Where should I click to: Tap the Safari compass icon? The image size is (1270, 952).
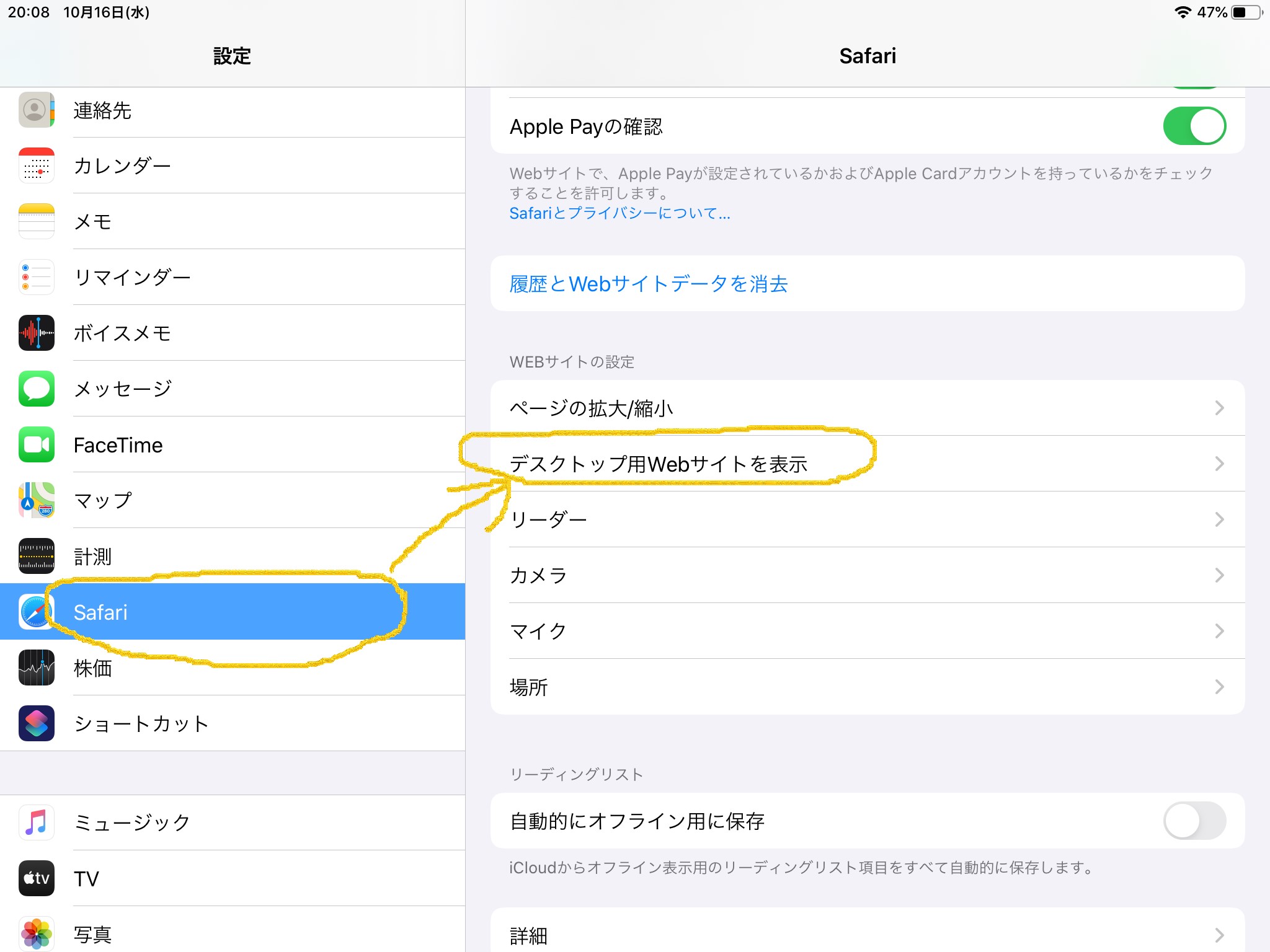(37, 612)
